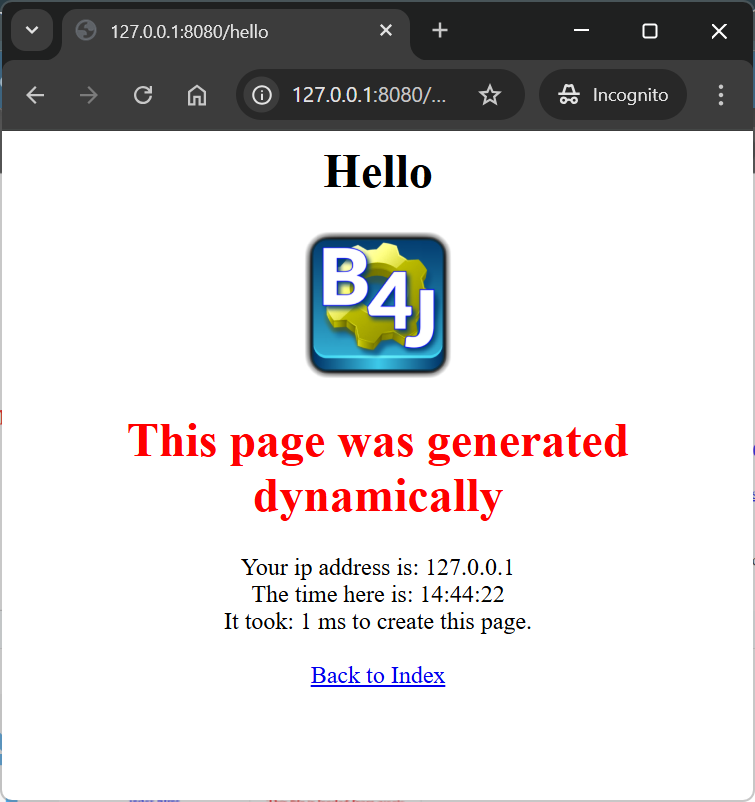
Task: Click 'The time here is: 14:44:22'
Action: tap(378, 594)
